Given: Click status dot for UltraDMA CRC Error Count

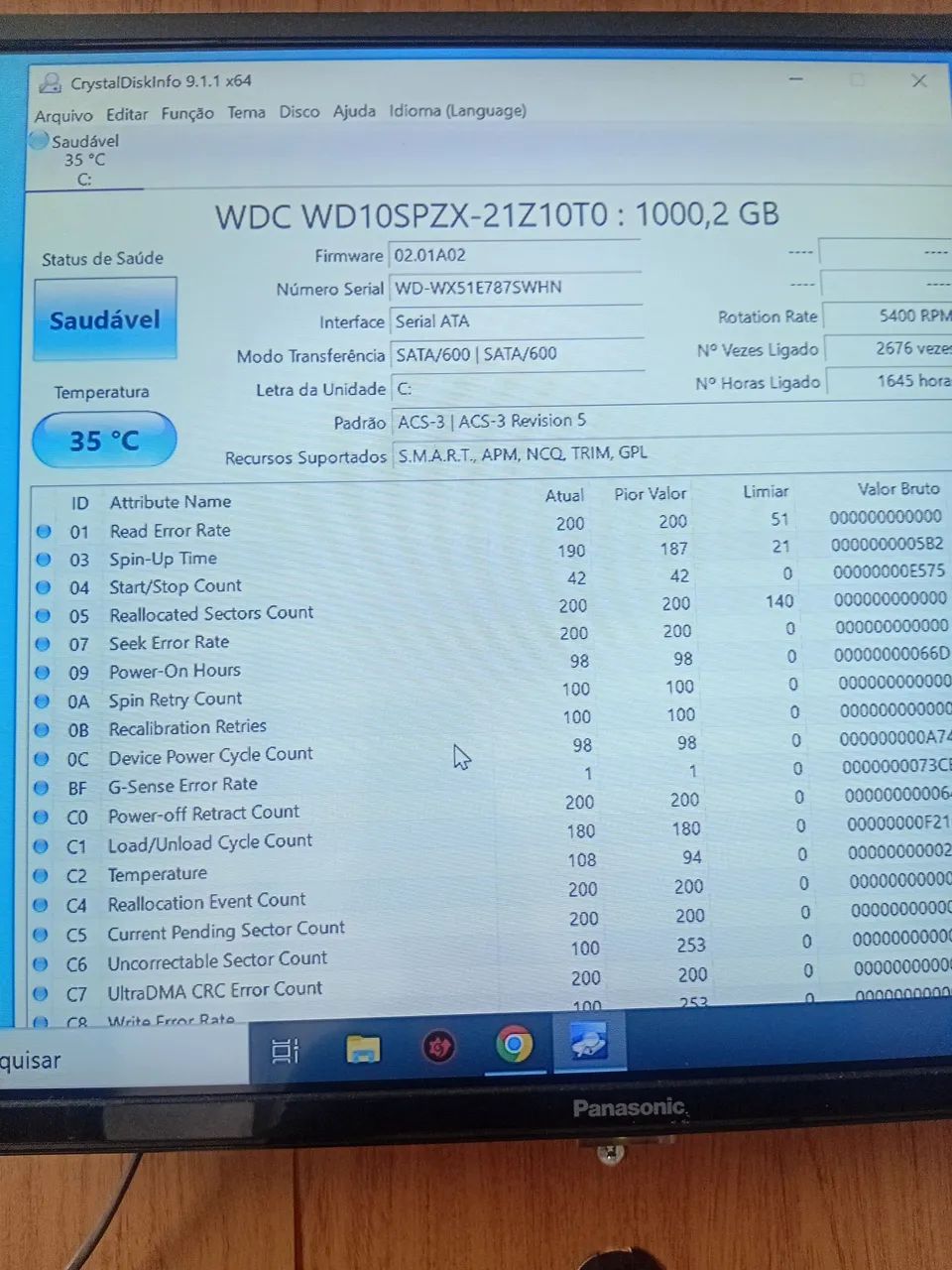Looking at the screenshot, I should coord(41,993).
